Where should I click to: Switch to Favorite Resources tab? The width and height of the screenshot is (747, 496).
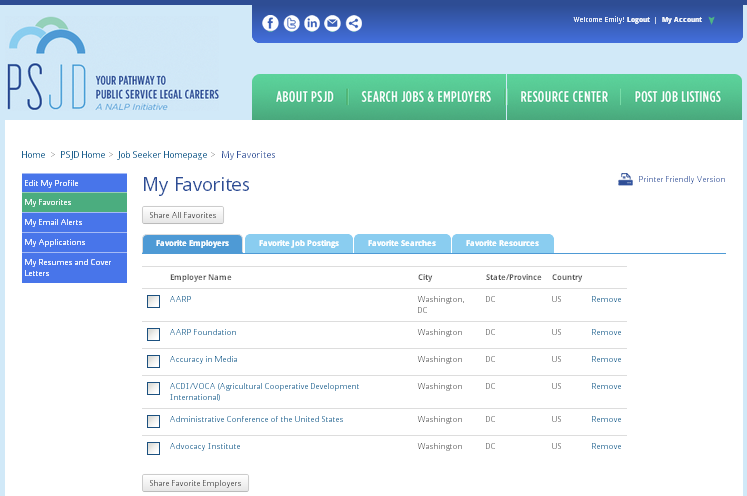(x=503, y=243)
